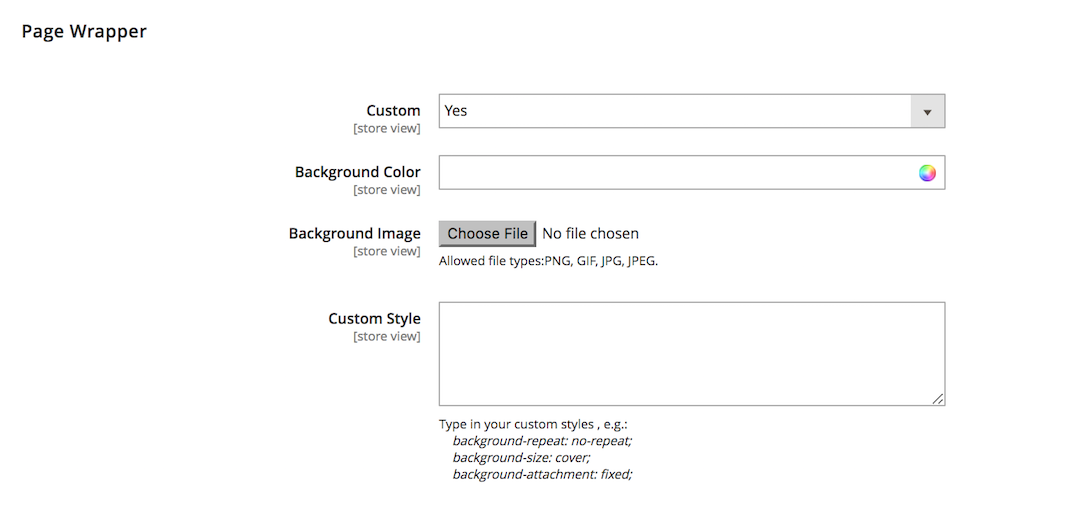Click the Custom Style label
Screen dimensions: 1077x511
(374, 319)
